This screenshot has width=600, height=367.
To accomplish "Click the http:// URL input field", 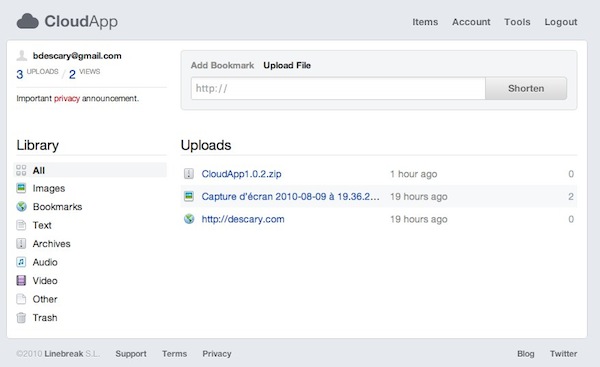I will coord(338,88).
